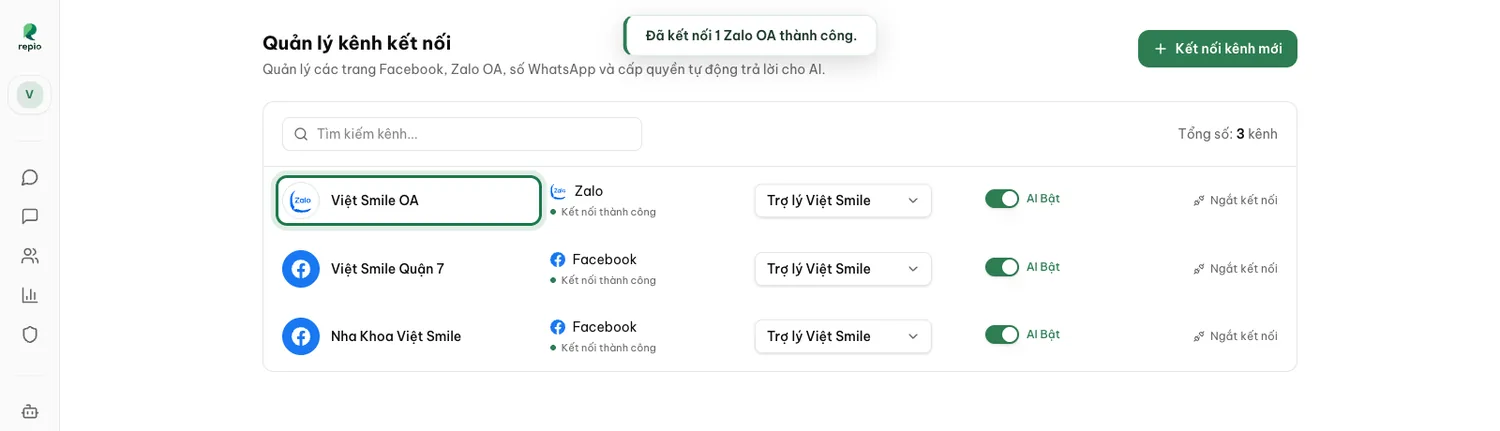Open the bar chart analytics icon
The height and width of the screenshot is (431, 1500).
(x=30, y=295)
